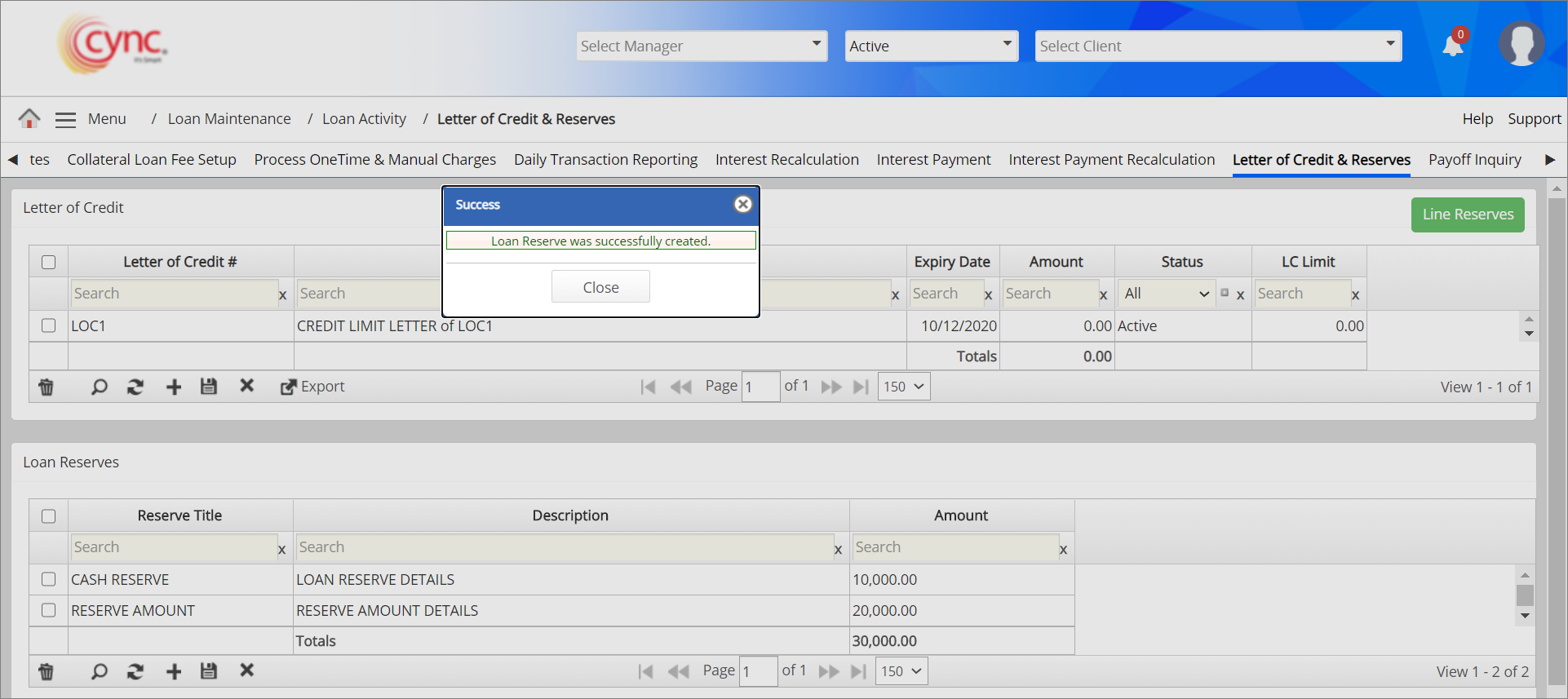This screenshot has height=699, width=1568.
Task: Delete selected Letter of Credit with trash icon
Action: coord(47,387)
